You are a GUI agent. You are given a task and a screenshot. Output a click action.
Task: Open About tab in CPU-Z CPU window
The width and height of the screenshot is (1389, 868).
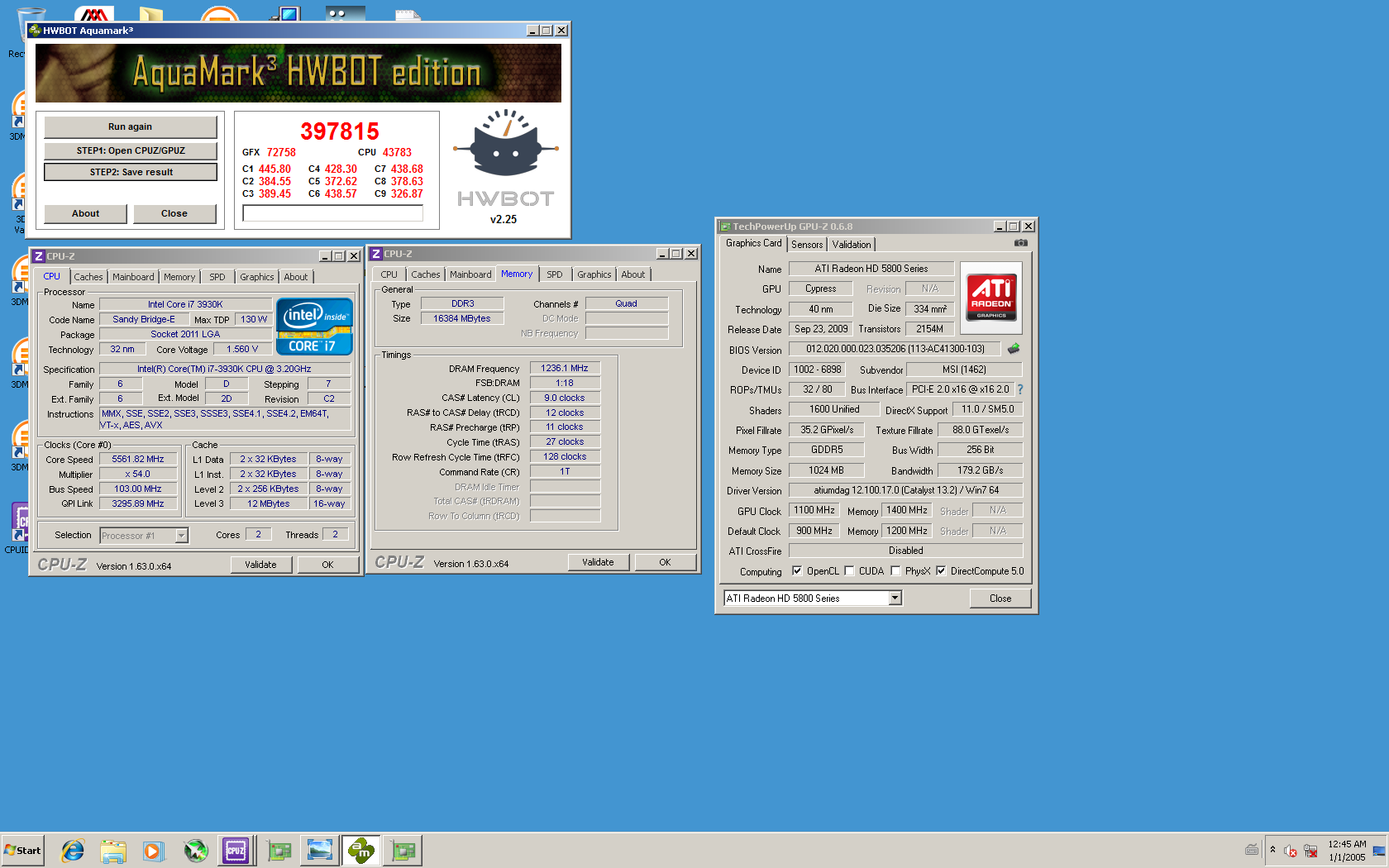(296, 277)
